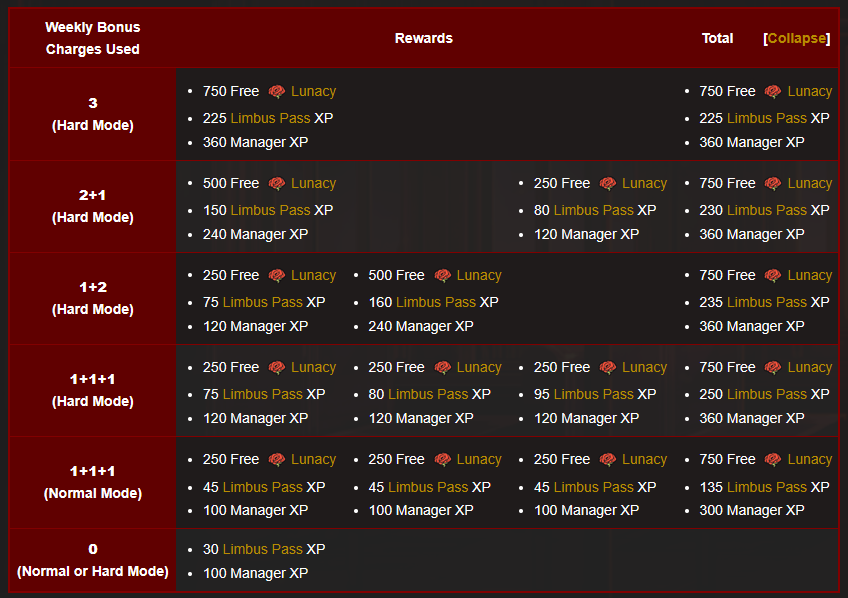The width and height of the screenshot is (848, 598).
Task: Click Lunacy icon beside 750 Free in 1+2 row
Action: click(x=773, y=275)
